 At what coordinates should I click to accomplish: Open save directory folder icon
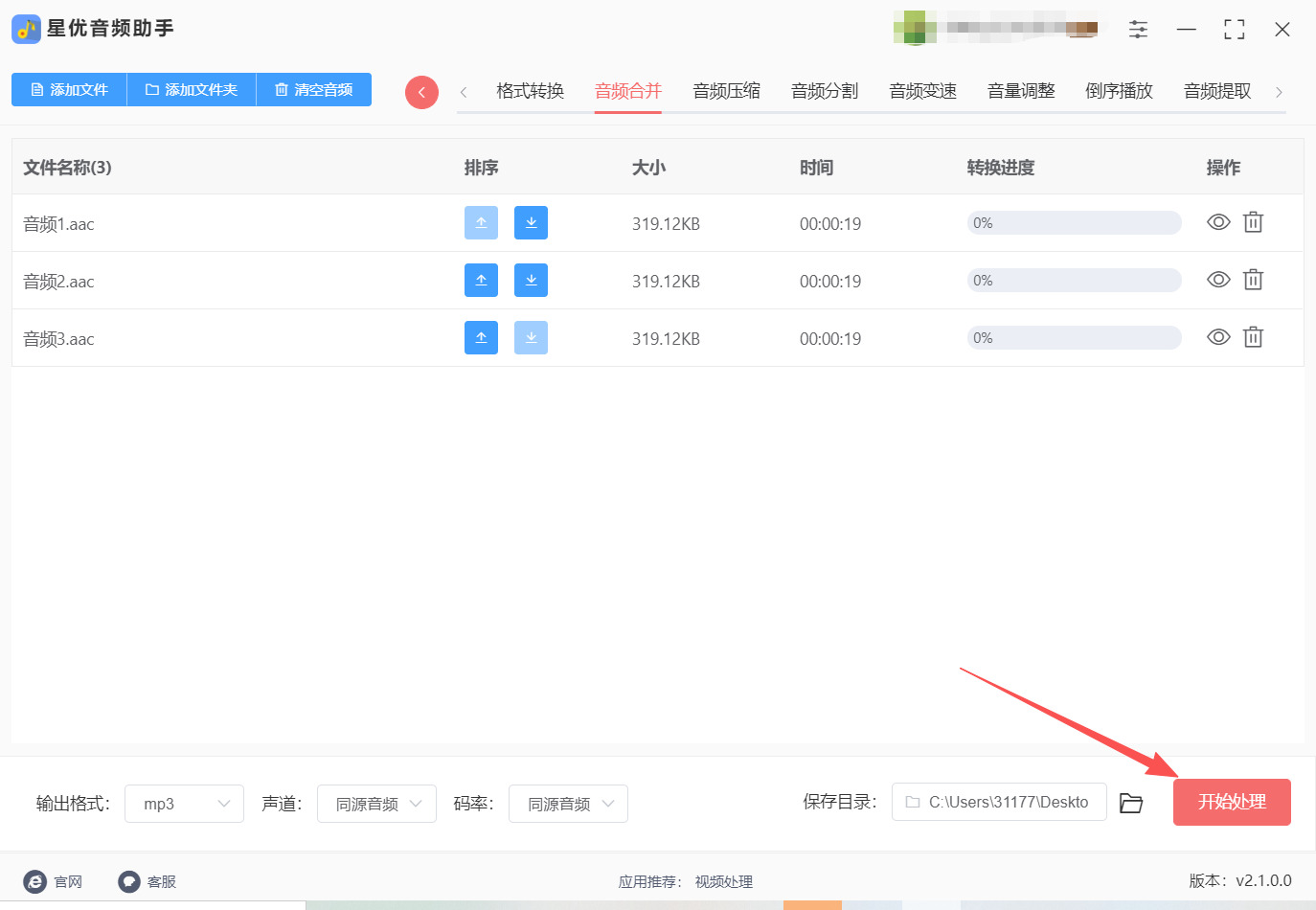(1131, 803)
